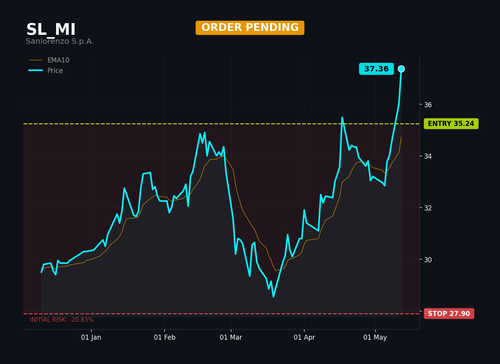This screenshot has height=364, width=500.
Task: Click the SL_MI ticker title
Action: [51, 29]
